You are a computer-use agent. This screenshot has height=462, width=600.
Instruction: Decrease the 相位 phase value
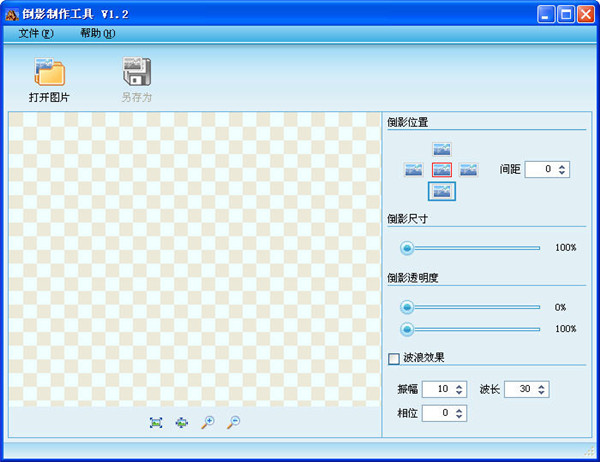coord(459,416)
